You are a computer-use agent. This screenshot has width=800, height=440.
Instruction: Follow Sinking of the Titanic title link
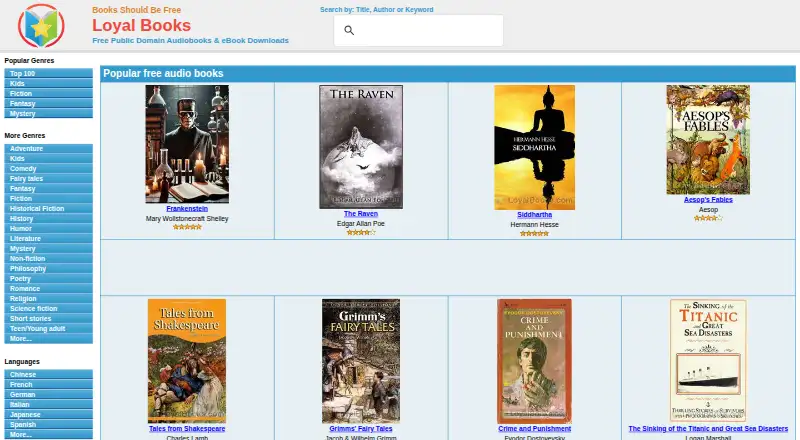coord(708,429)
